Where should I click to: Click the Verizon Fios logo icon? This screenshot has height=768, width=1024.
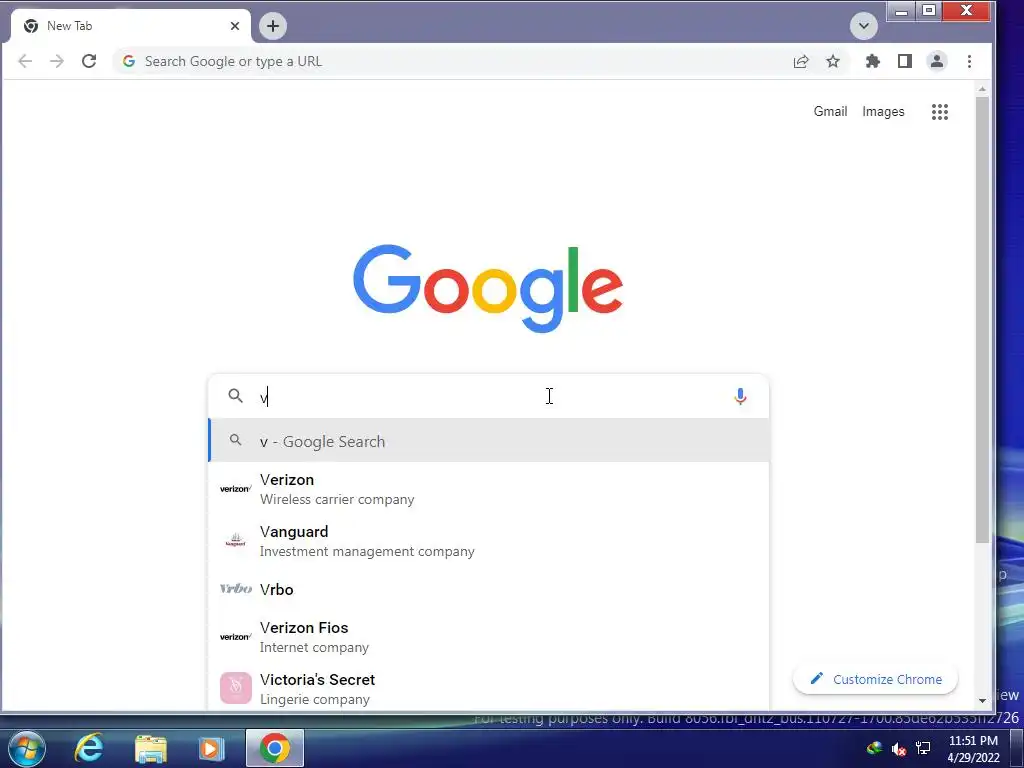coord(236,637)
